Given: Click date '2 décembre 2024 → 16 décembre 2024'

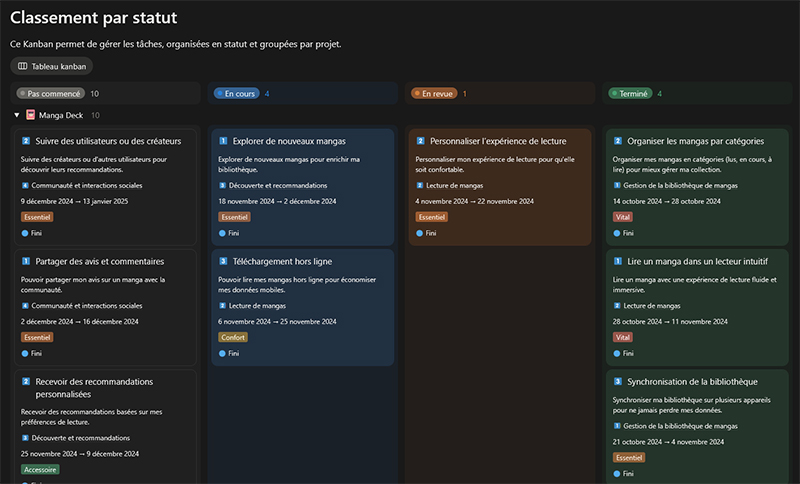Looking at the screenshot, I should (80, 321).
